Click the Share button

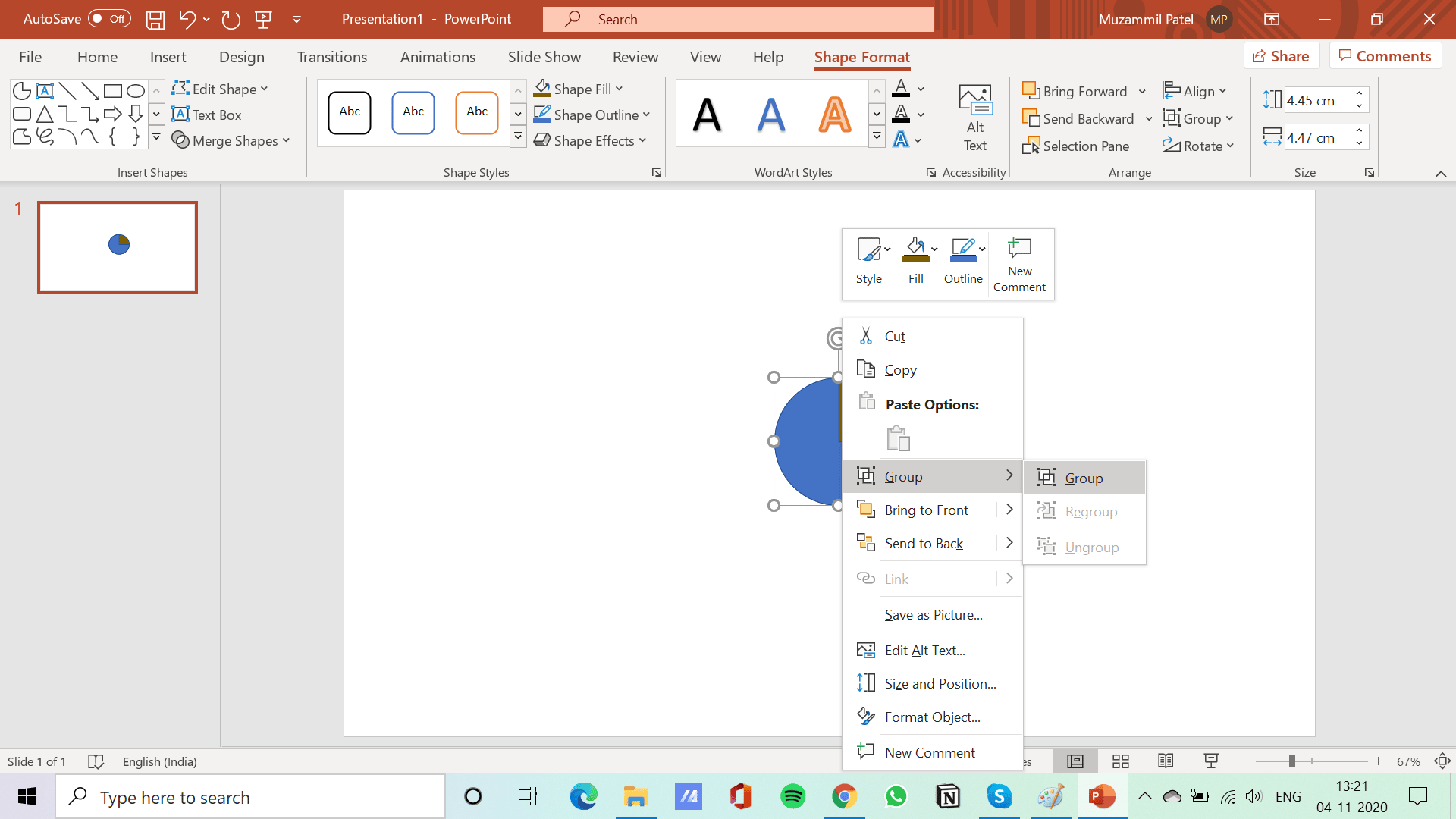pyautogui.click(x=1281, y=56)
